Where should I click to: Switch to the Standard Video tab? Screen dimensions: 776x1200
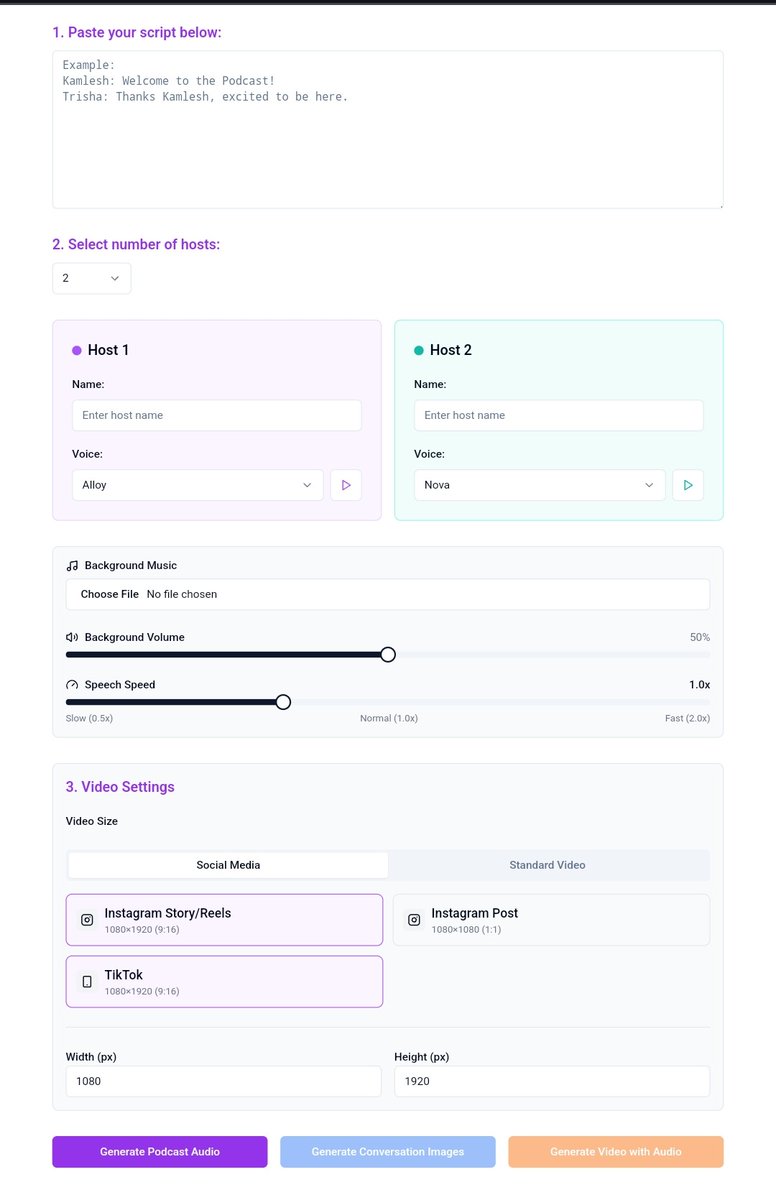point(547,865)
